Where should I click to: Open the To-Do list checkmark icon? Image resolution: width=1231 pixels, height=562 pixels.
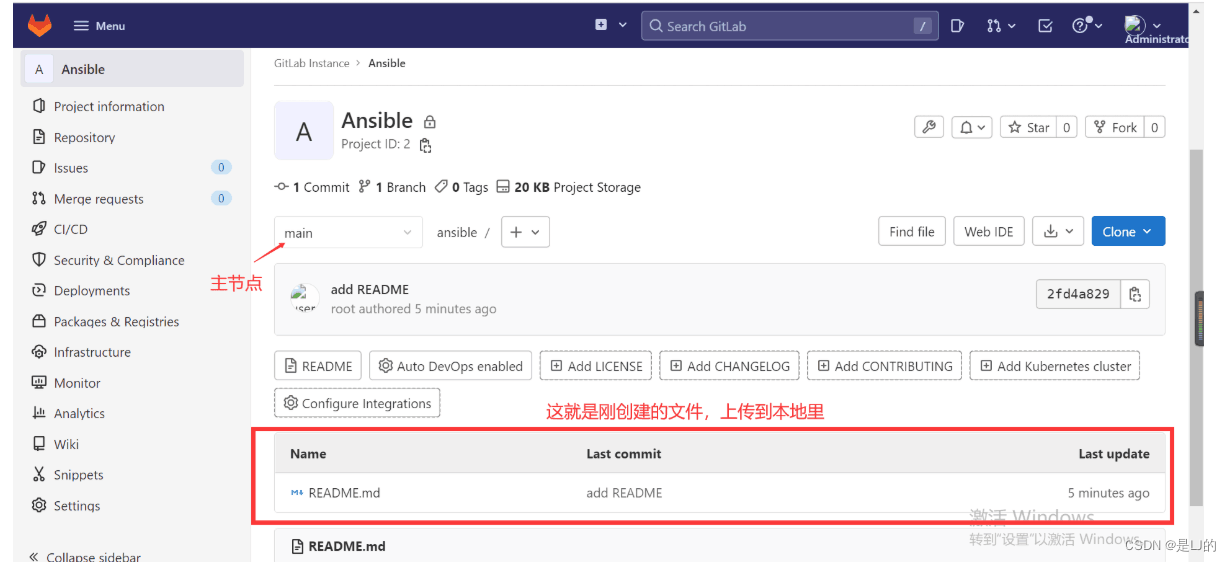click(1045, 26)
